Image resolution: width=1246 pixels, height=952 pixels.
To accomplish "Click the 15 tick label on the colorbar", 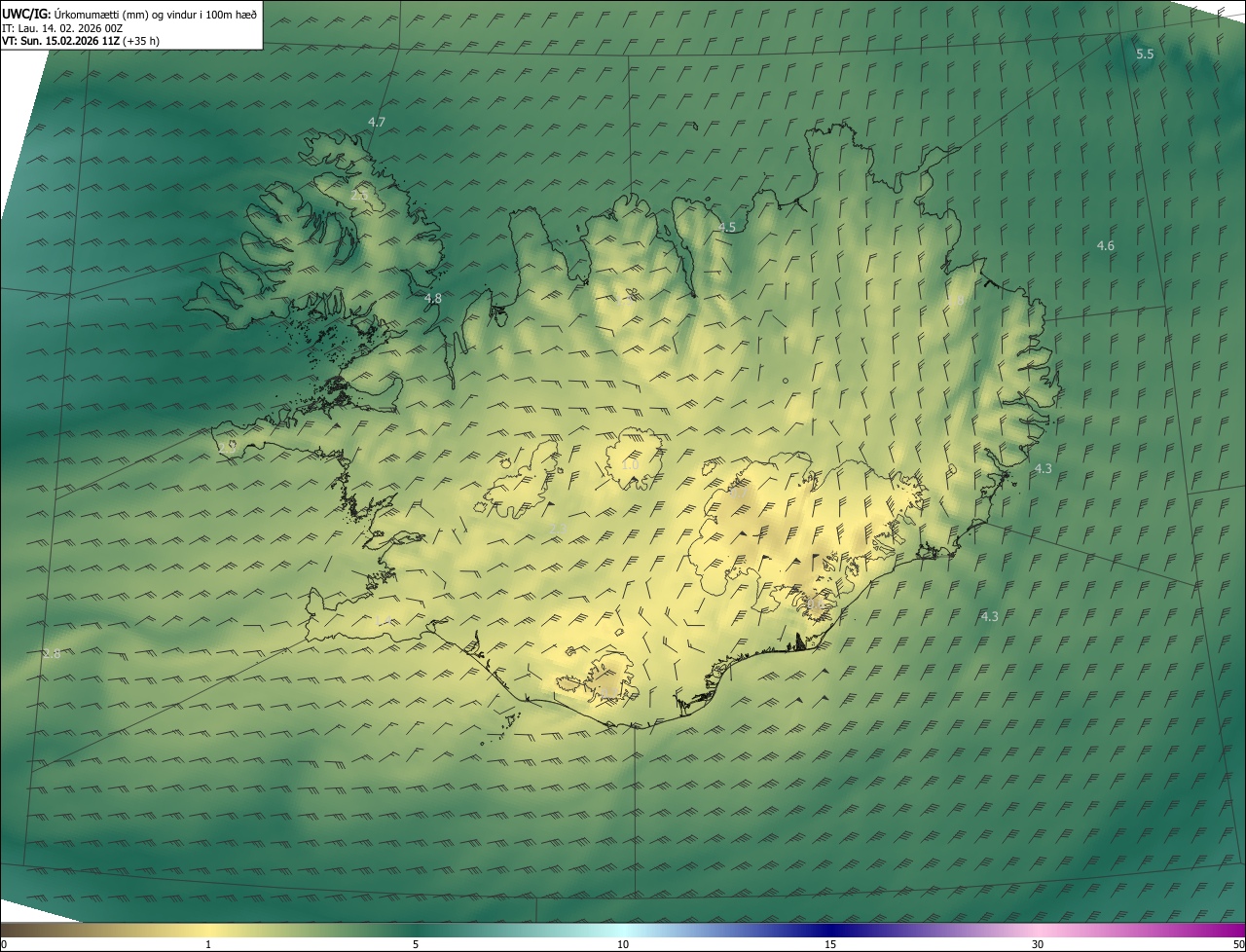I will [x=830, y=944].
